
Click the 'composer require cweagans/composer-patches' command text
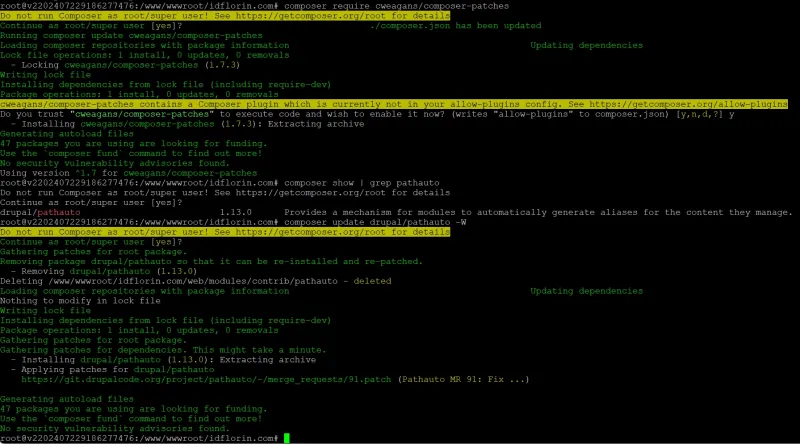pos(396,6)
